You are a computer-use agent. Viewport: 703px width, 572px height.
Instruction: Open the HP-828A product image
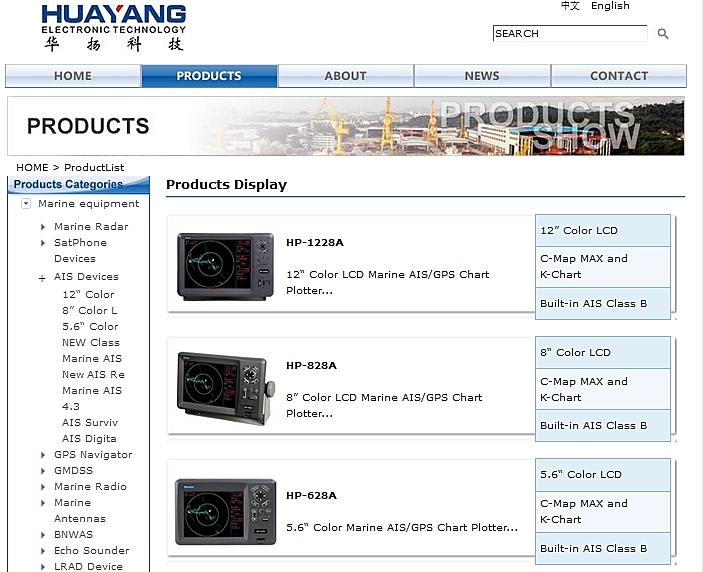226,388
